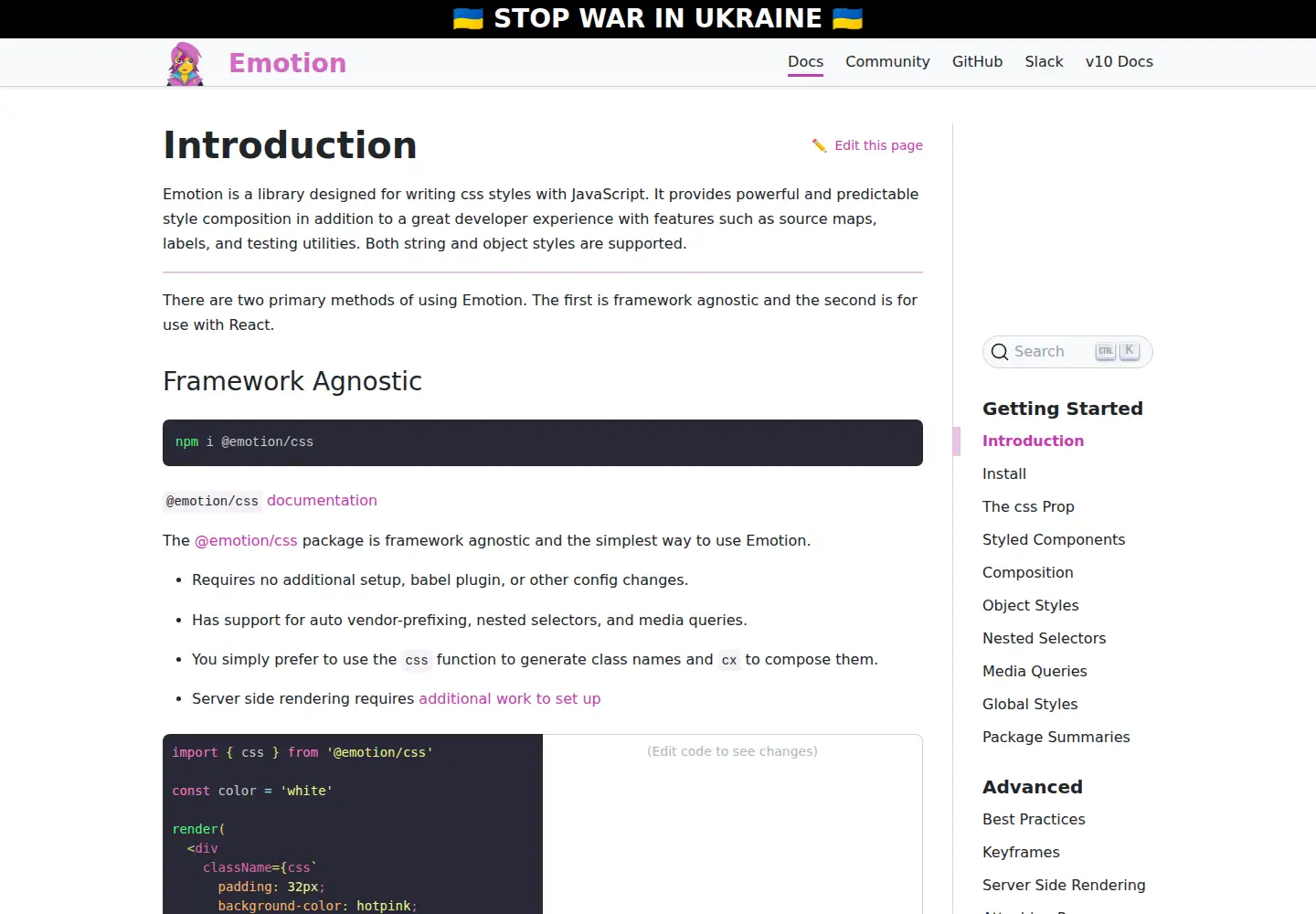Screen dimensions: 1316x914
Task: Click the Emotion site title text
Action: [287, 63]
